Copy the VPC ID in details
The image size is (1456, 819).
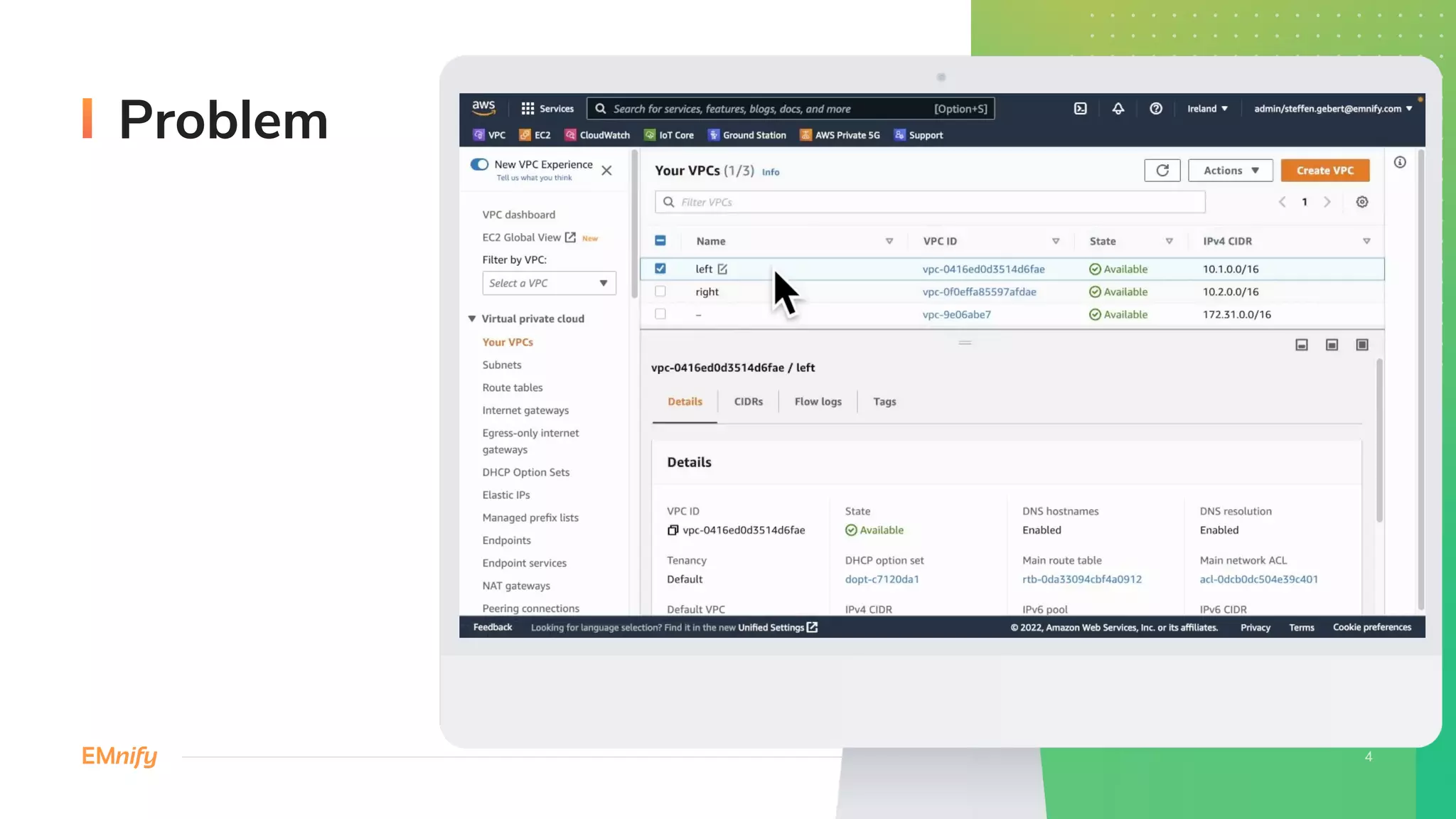(673, 530)
